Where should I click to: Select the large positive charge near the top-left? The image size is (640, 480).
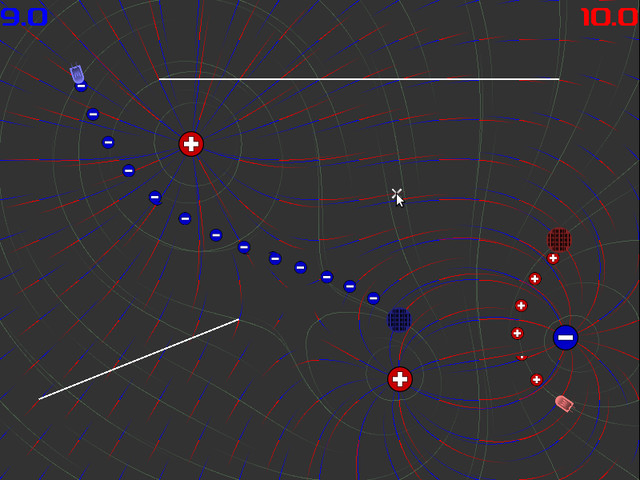[x=191, y=144]
